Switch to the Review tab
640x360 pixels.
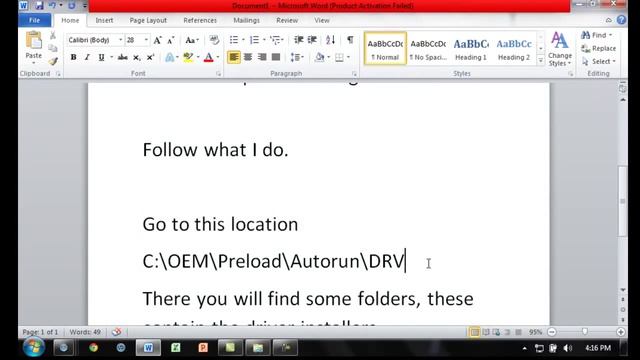pos(287,20)
